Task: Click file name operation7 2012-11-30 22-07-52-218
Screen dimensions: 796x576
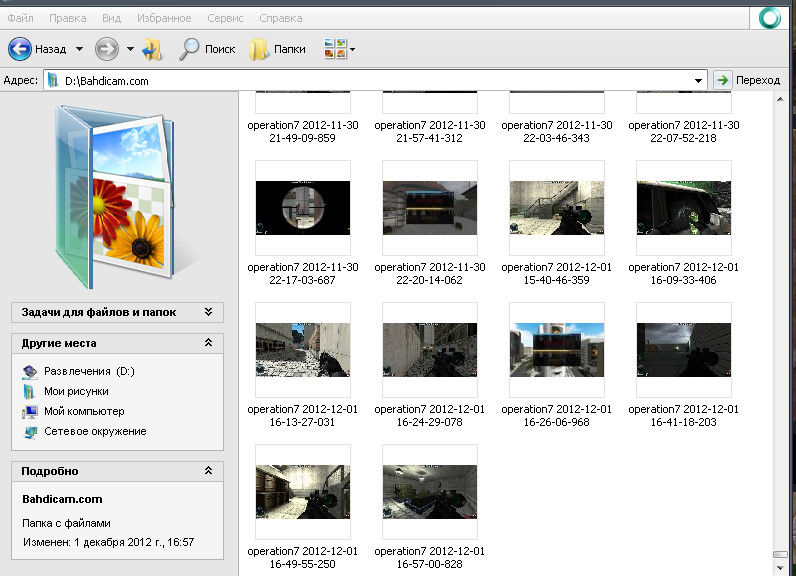Action: tap(683, 131)
